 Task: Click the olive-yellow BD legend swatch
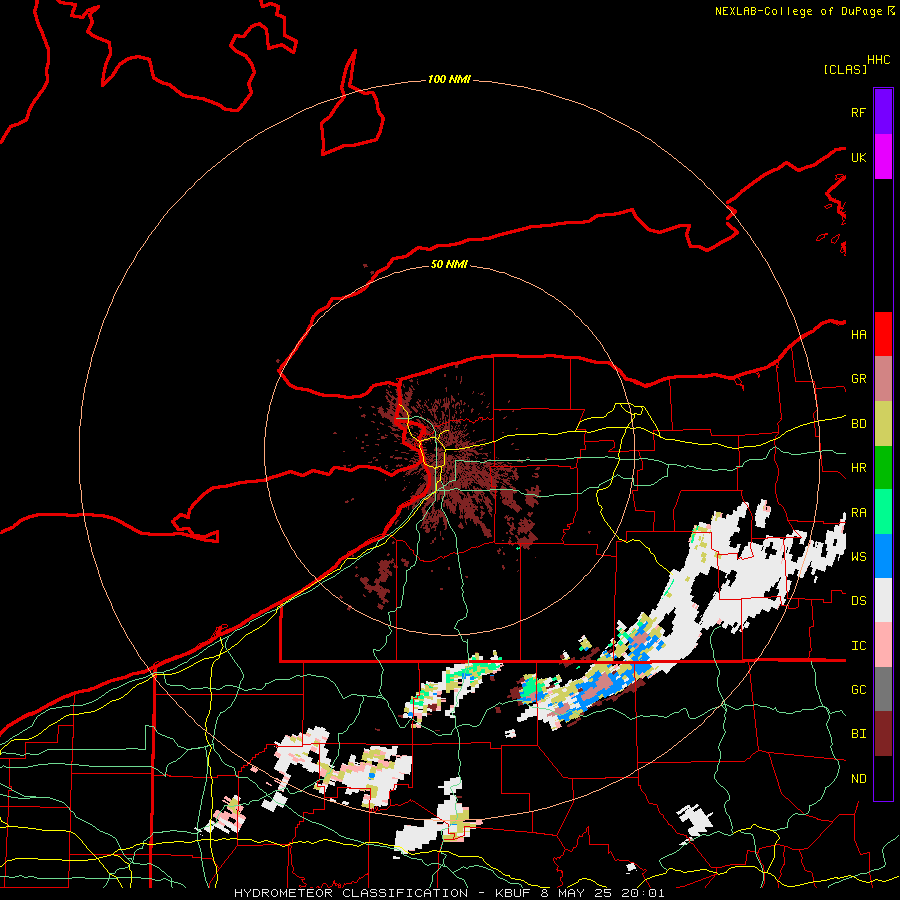tap(883, 423)
